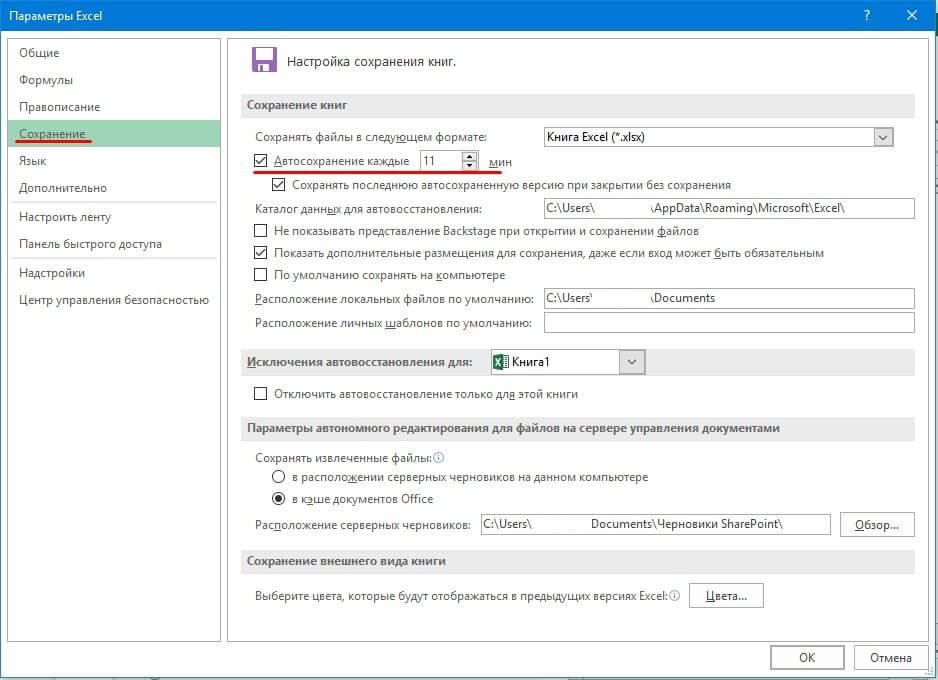Toggle Сохранять последнюю автосохраненную версию checkbox
Screen dimensions: 938x680
[278, 185]
